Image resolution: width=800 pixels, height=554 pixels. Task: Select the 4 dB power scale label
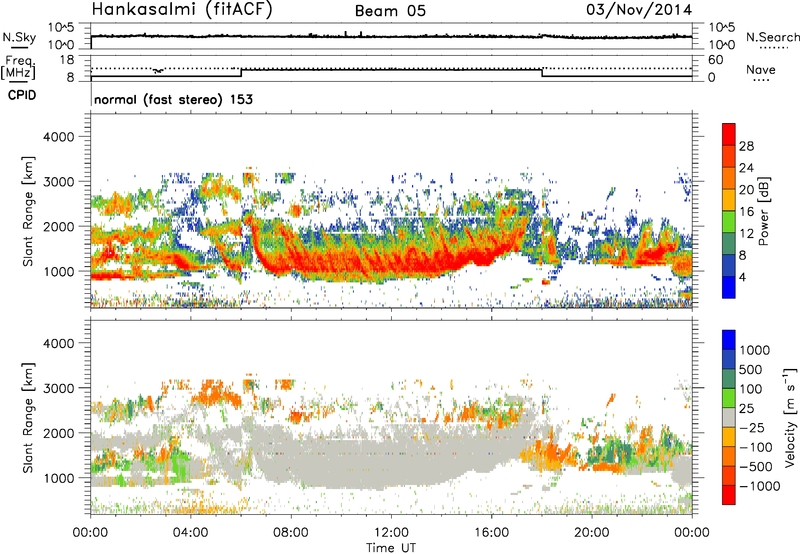coord(743,278)
